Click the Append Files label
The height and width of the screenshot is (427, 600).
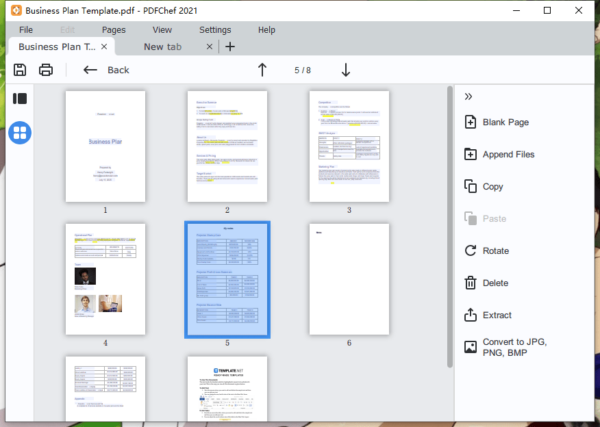click(x=508, y=154)
